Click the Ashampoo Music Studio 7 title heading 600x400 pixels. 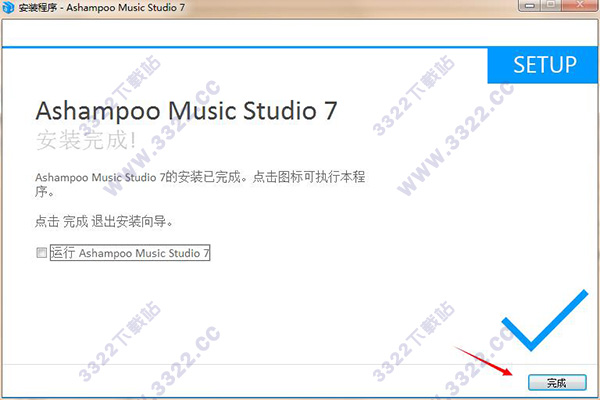186,111
